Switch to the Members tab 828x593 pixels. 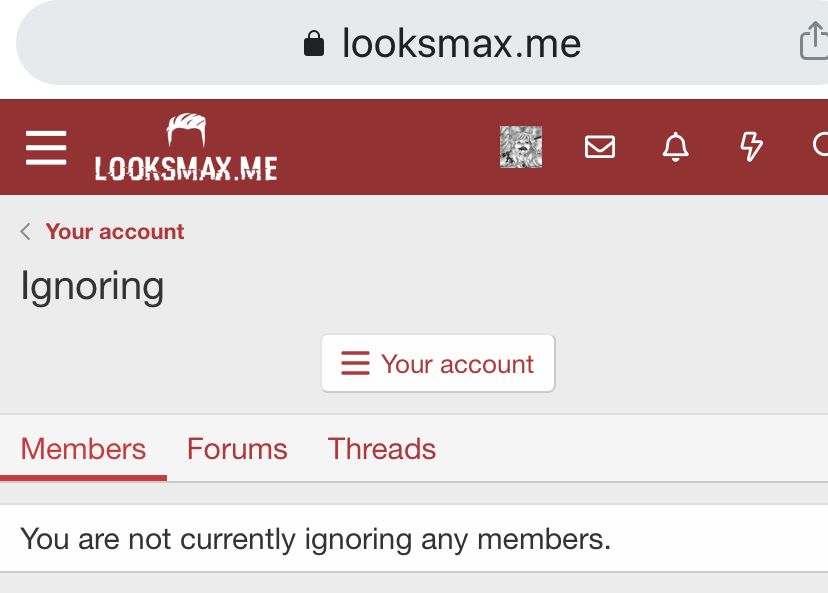tap(83, 449)
